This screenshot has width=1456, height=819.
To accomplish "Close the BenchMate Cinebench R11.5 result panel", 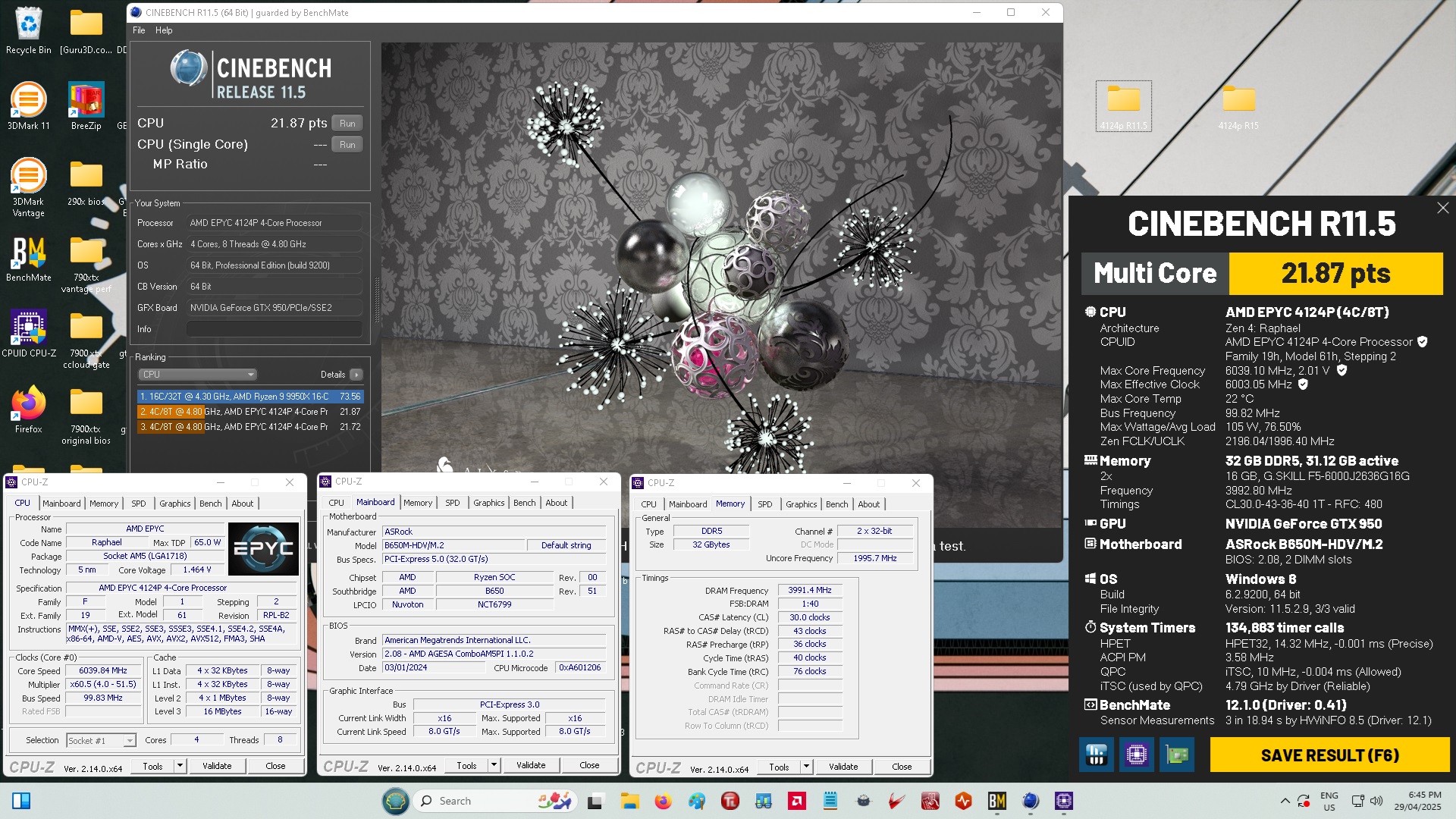I will (1442, 208).
